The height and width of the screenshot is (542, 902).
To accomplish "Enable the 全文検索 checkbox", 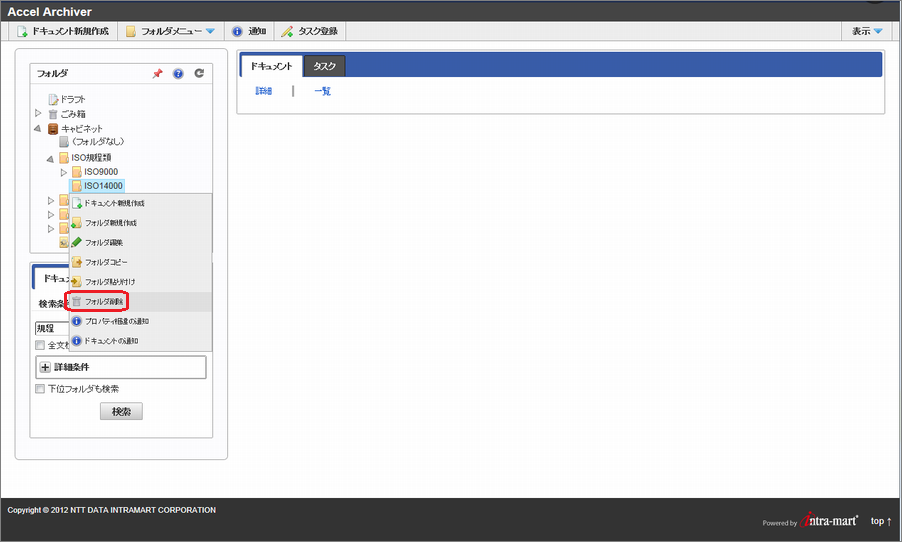I will point(40,345).
